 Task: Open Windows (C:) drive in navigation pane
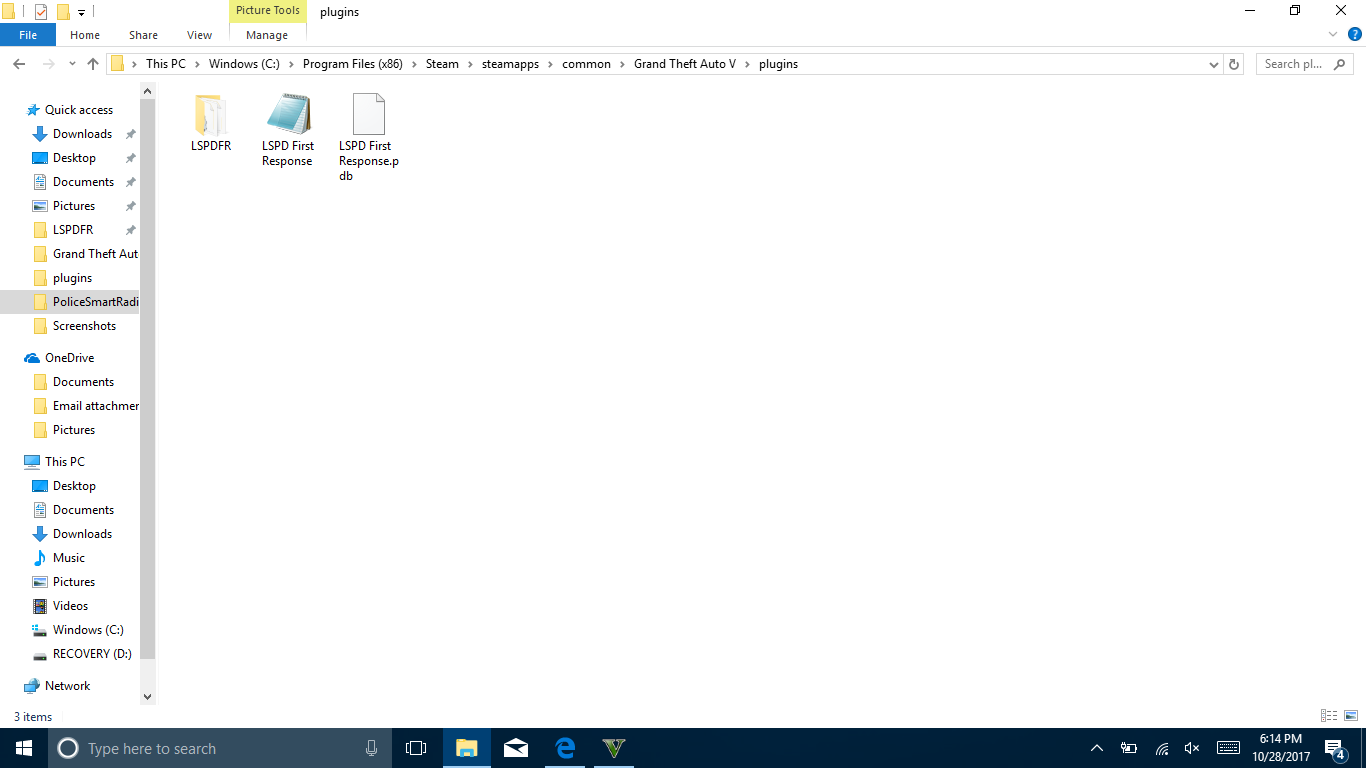point(88,630)
